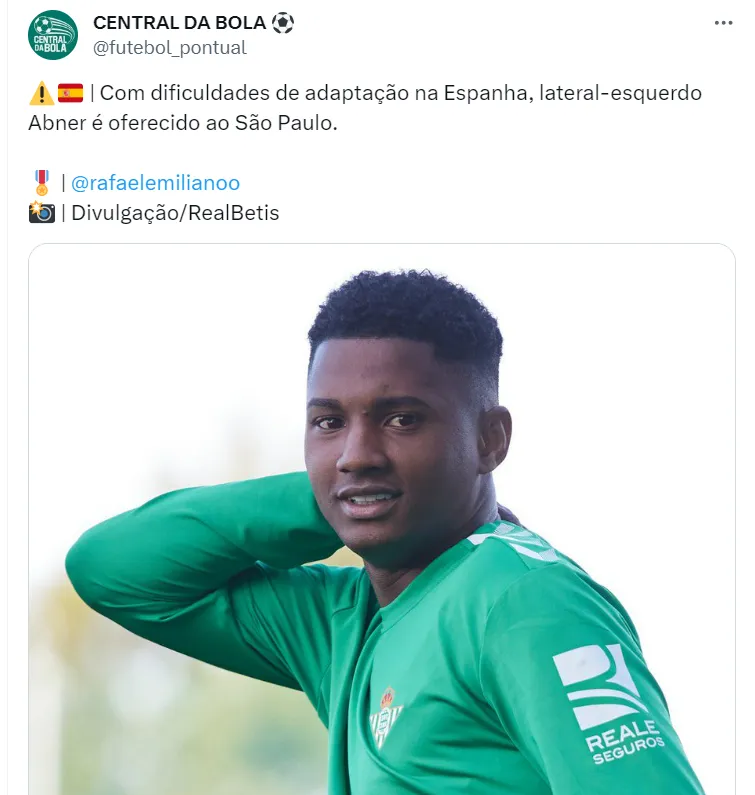Click the word 'Espanha' in the tweet text

coord(488,93)
